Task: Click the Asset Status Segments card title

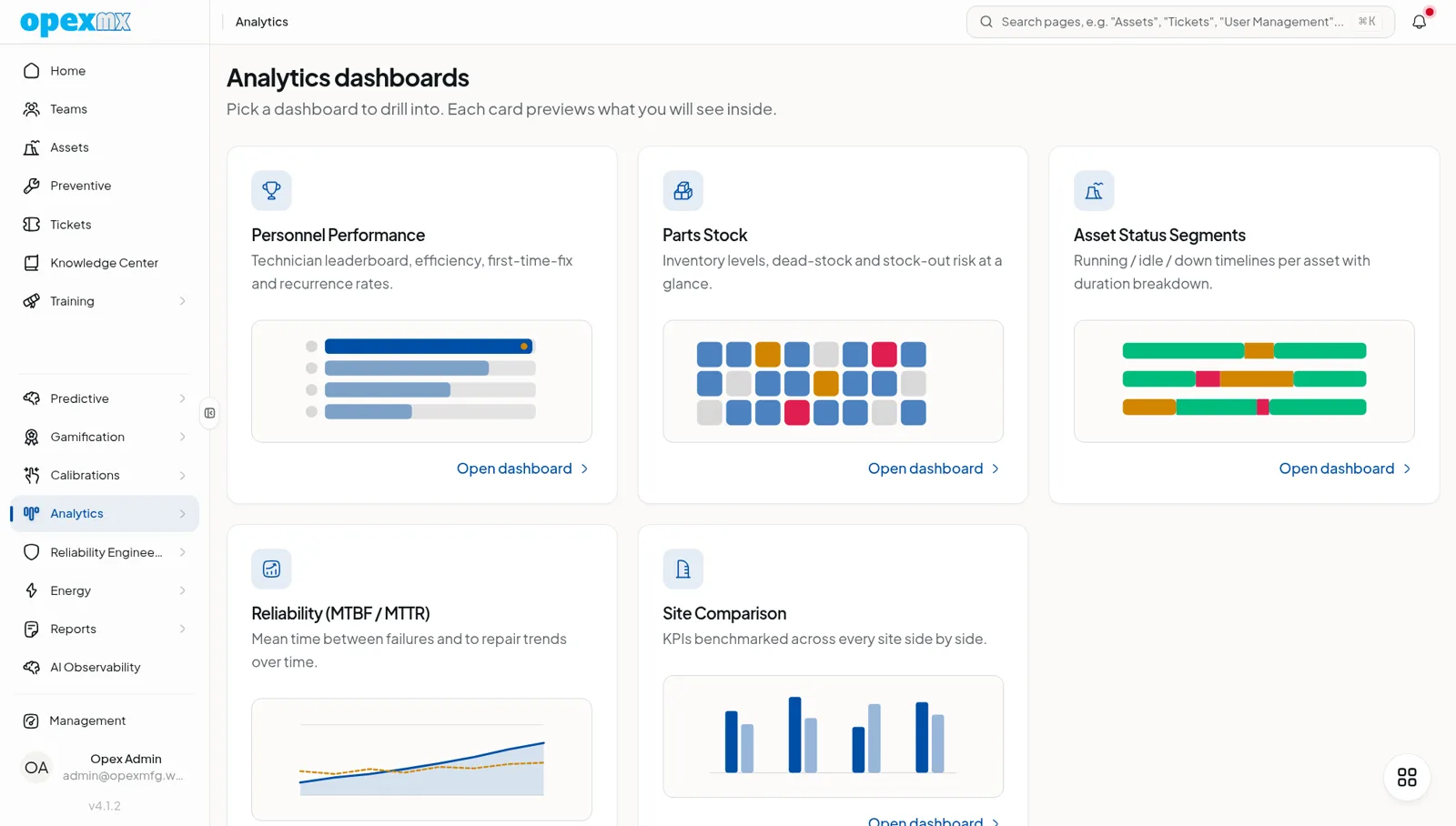Action: point(1159,236)
